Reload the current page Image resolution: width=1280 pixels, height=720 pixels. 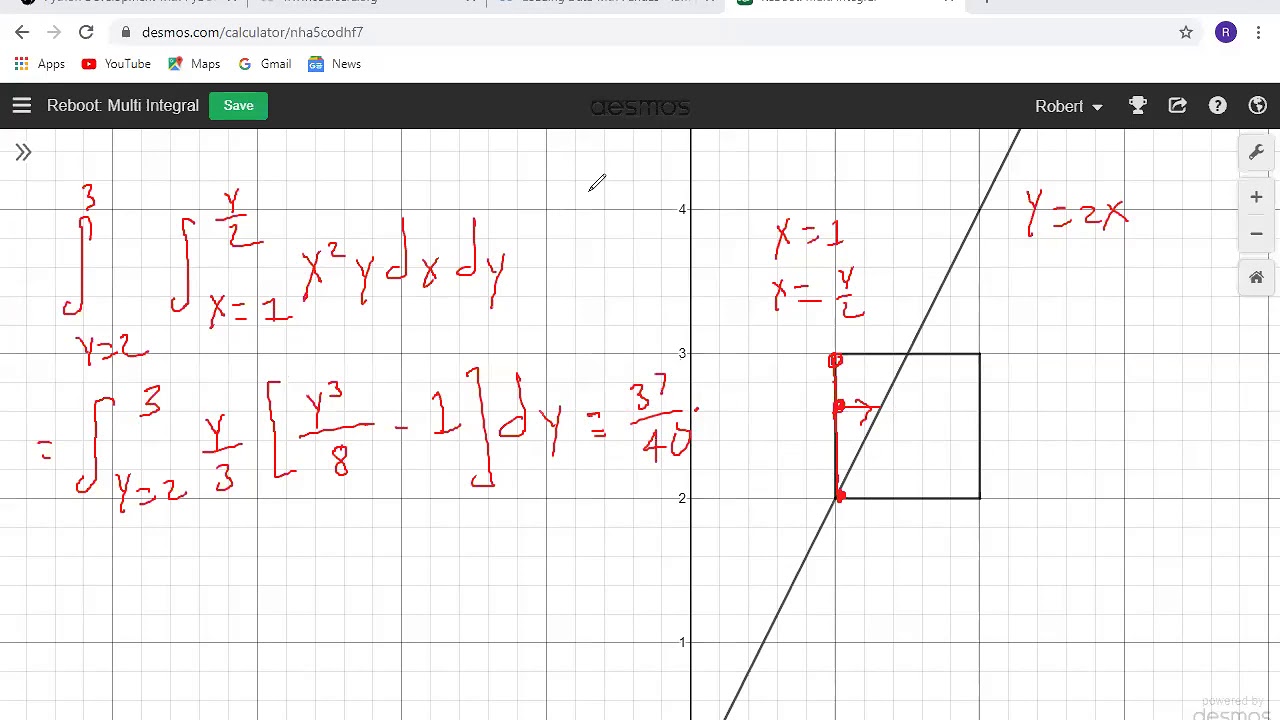[x=86, y=32]
